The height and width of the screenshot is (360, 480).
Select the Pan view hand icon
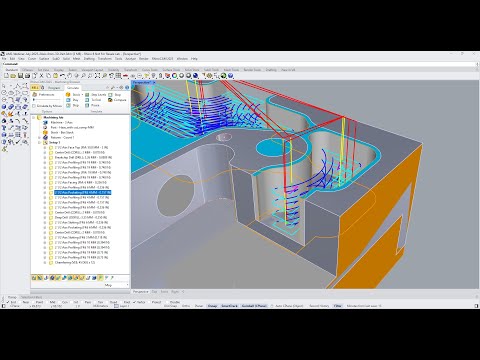tap(69, 76)
